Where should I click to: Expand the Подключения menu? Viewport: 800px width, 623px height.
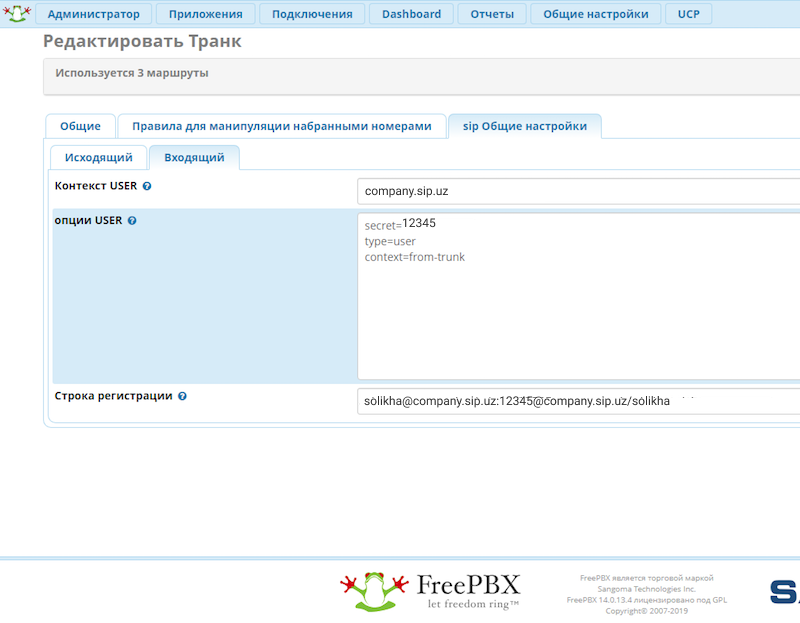click(x=312, y=14)
